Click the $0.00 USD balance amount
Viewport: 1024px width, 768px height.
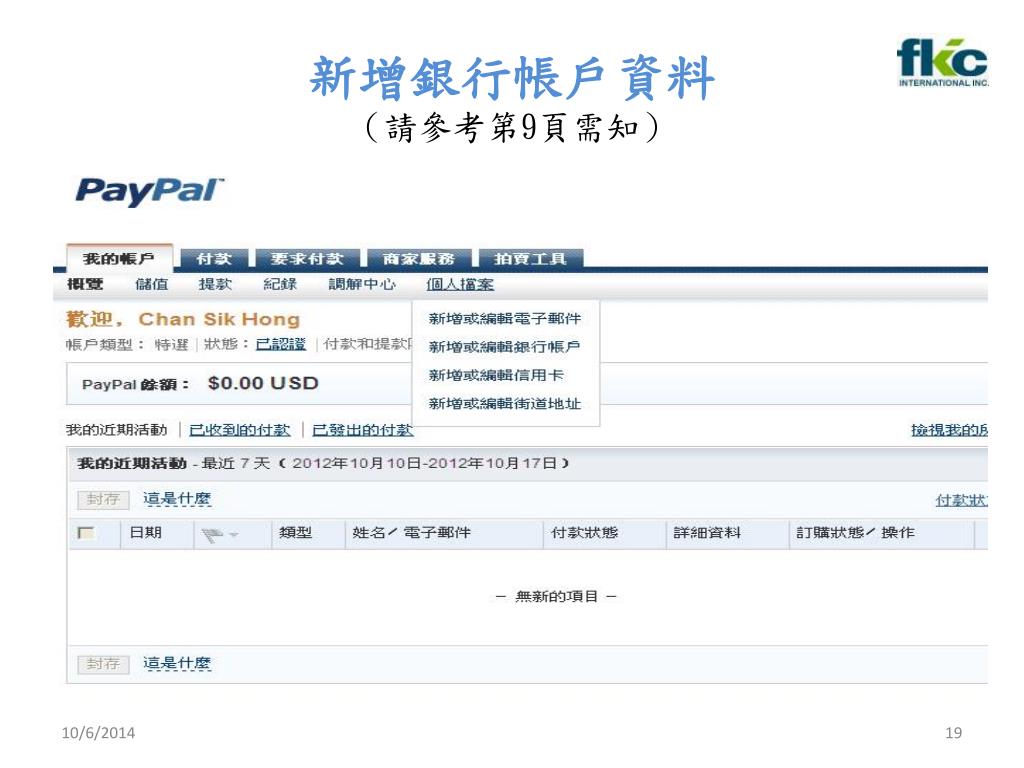(x=263, y=383)
